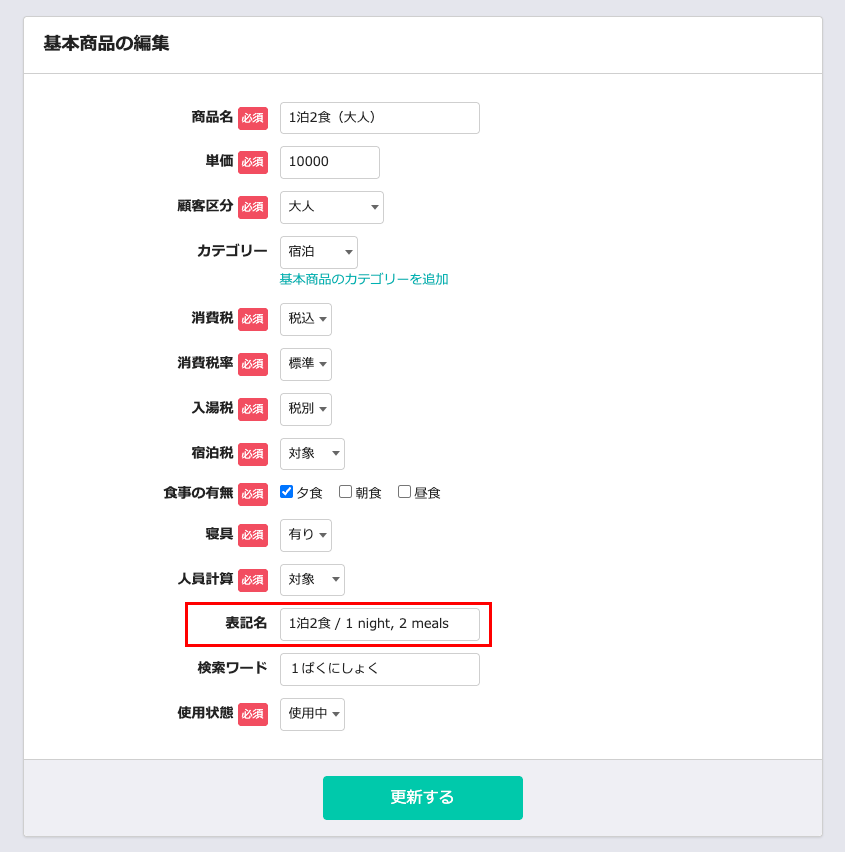Click into the 単価 price field
Viewport: 845px width, 852px height.
[x=329, y=162]
